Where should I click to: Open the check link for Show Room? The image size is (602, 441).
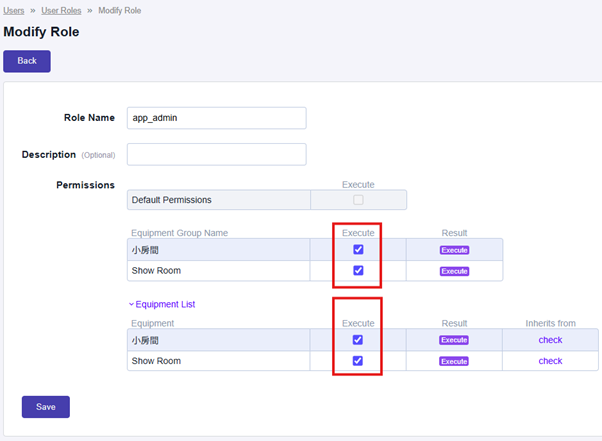coord(550,361)
